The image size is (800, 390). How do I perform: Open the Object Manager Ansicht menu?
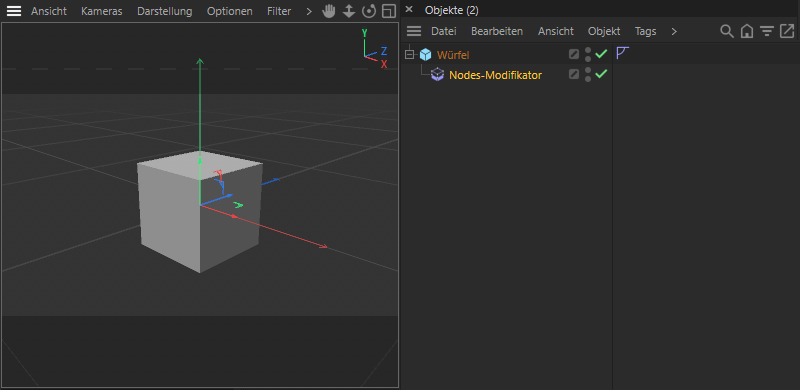556,31
